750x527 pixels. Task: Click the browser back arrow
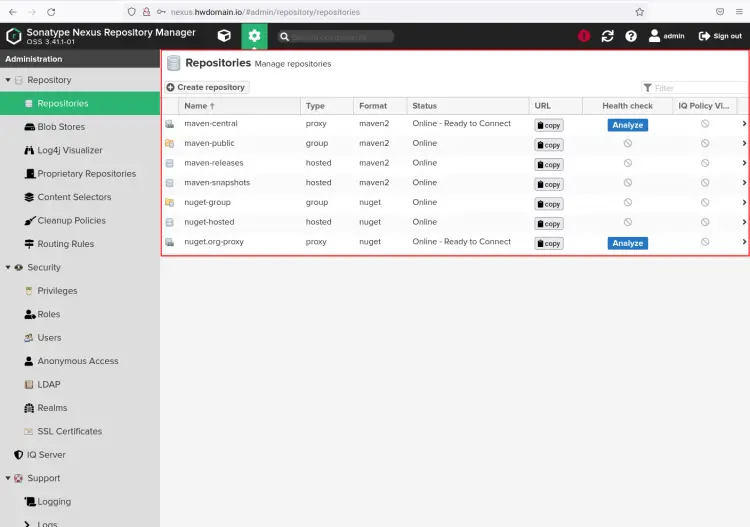point(13,12)
